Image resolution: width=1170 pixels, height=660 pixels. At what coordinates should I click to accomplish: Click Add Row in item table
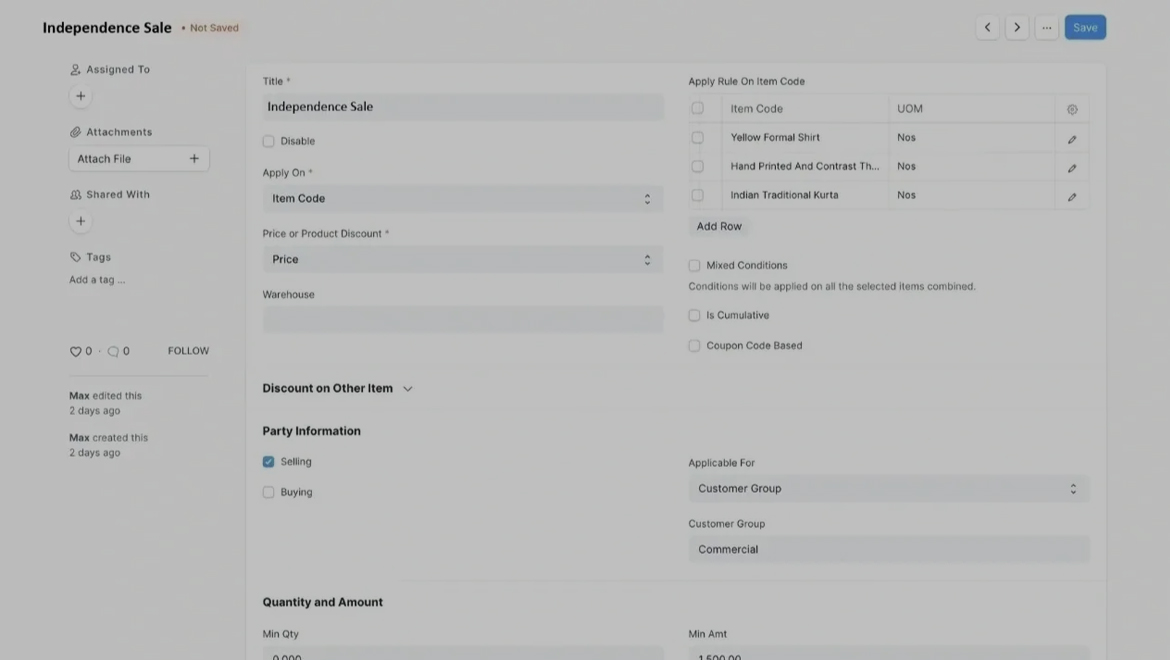point(719,226)
